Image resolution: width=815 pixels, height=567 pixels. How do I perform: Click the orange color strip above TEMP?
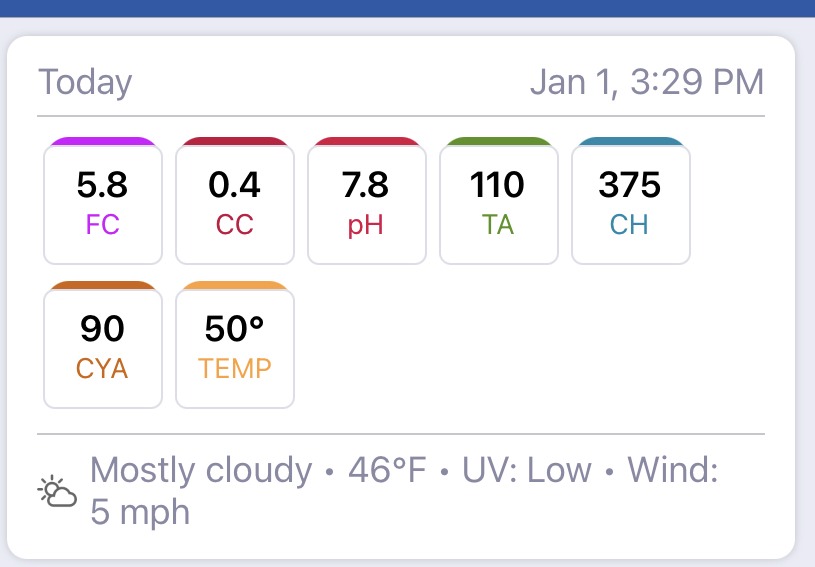coord(235,285)
